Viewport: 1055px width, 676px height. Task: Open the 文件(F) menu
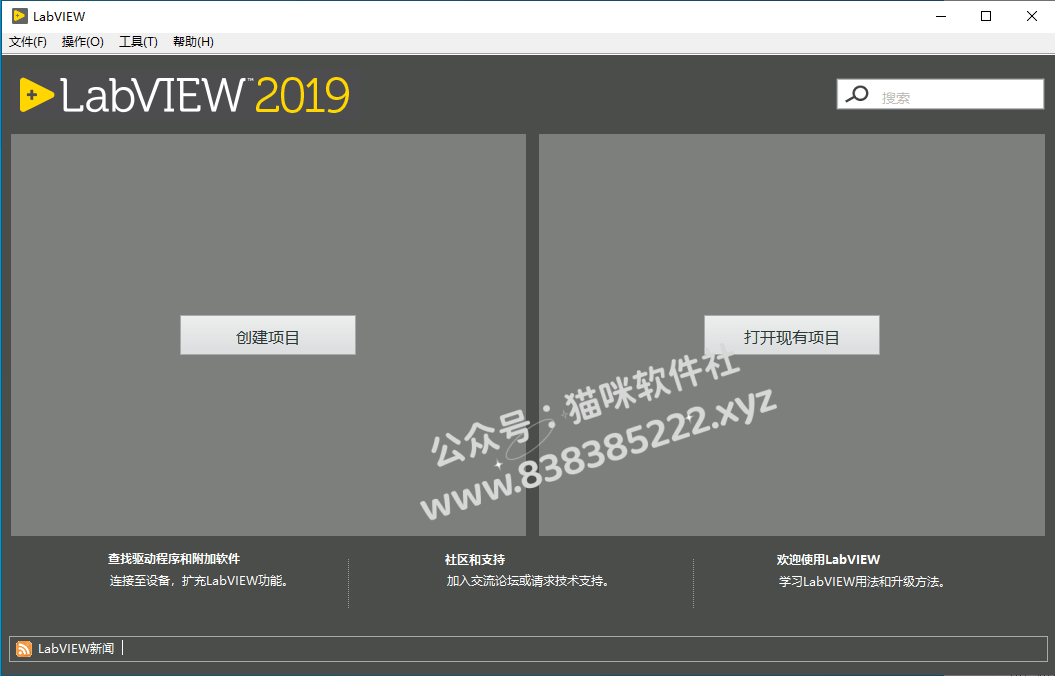pos(28,42)
